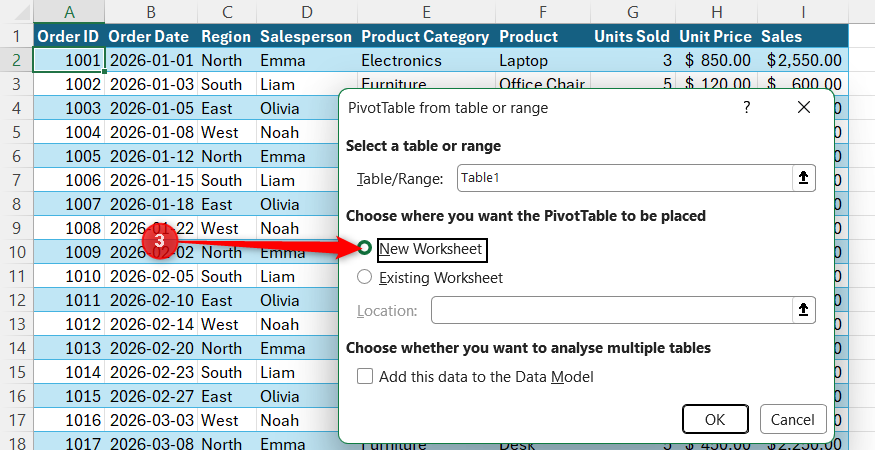Select column D header
This screenshot has height=450, width=875.
point(306,12)
